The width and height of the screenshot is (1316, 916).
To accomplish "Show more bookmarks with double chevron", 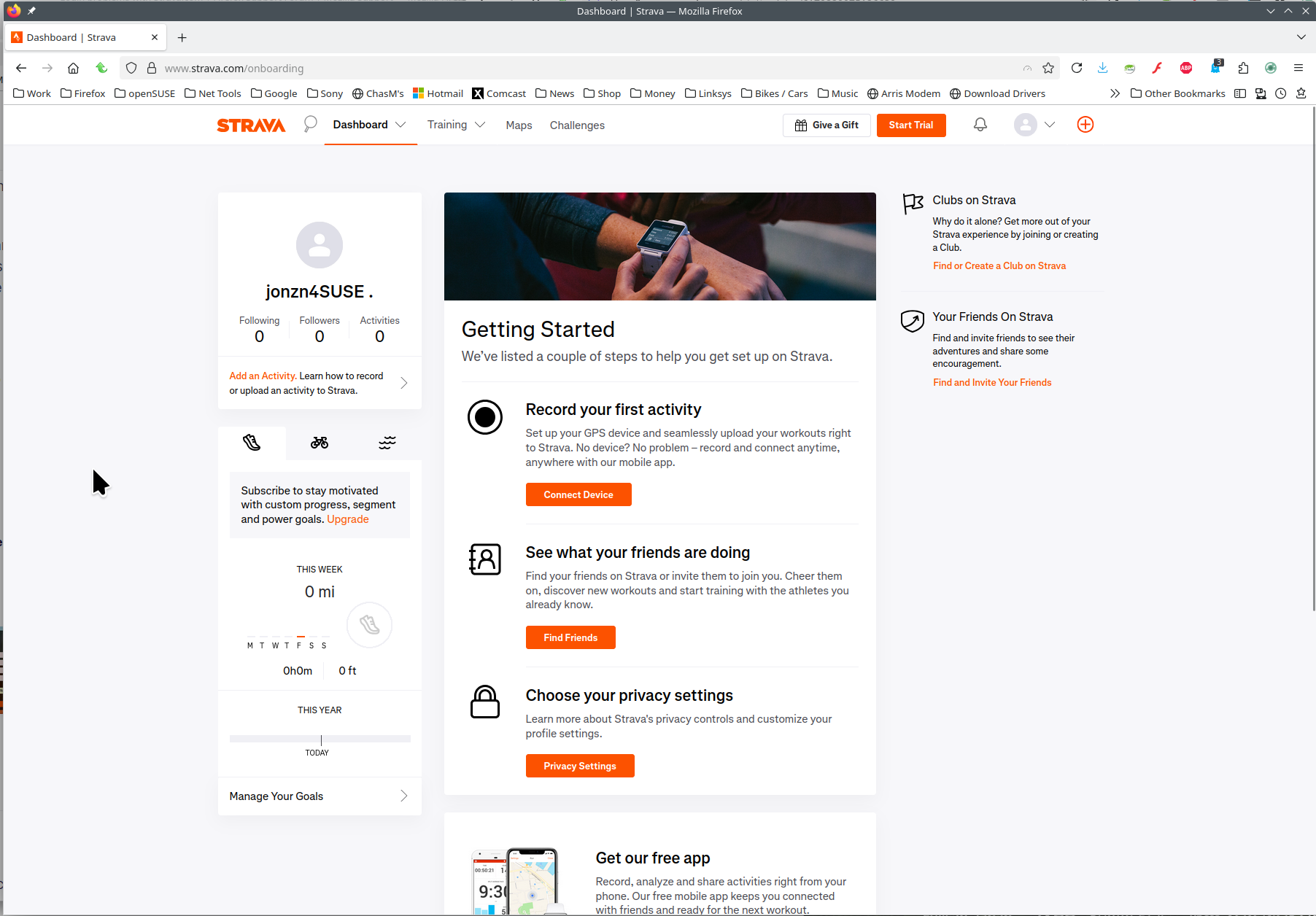I will [x=1115, y=93].
